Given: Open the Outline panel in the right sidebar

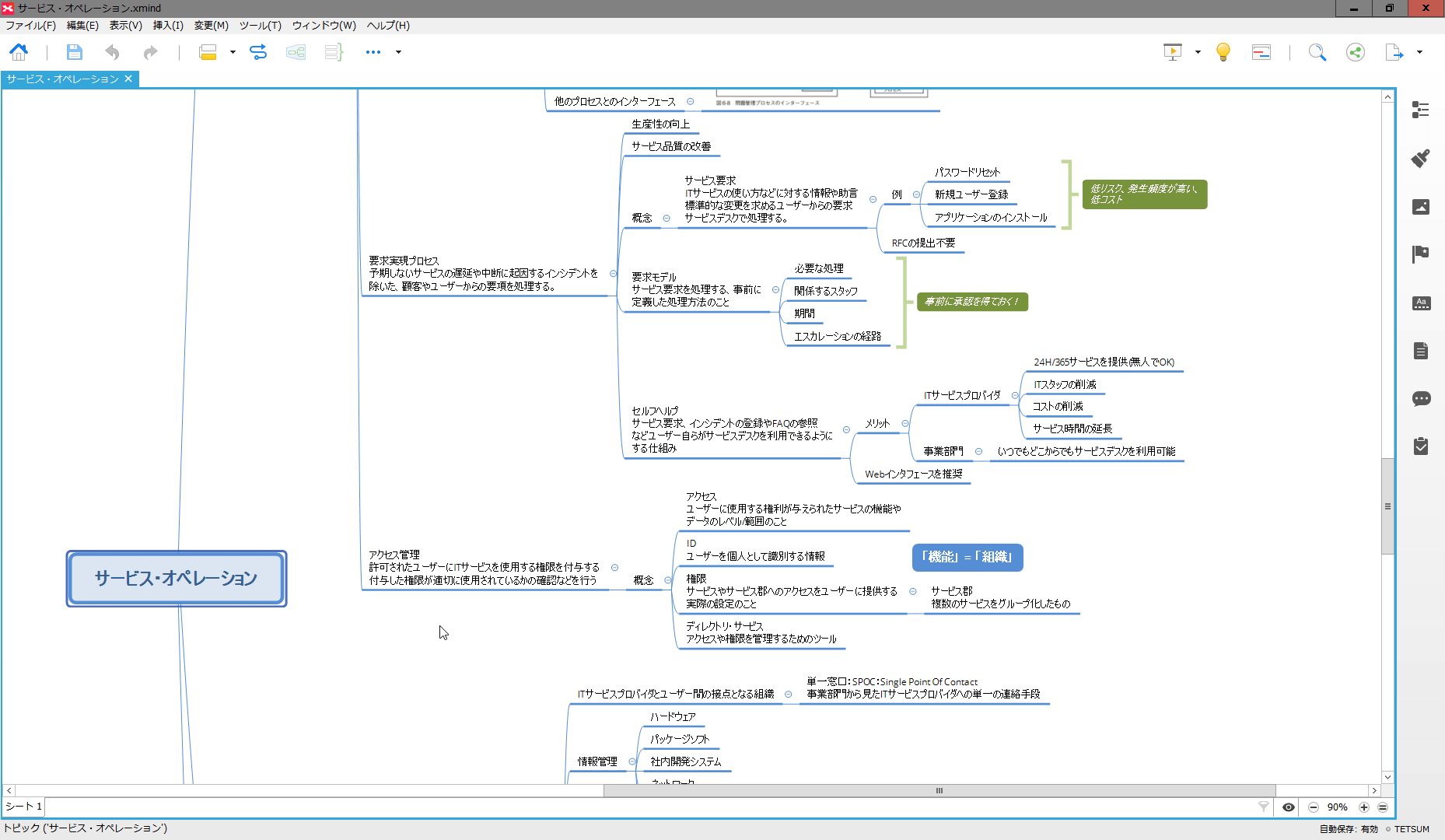Looking at the screenshot, I should [x=1421, y=110].
